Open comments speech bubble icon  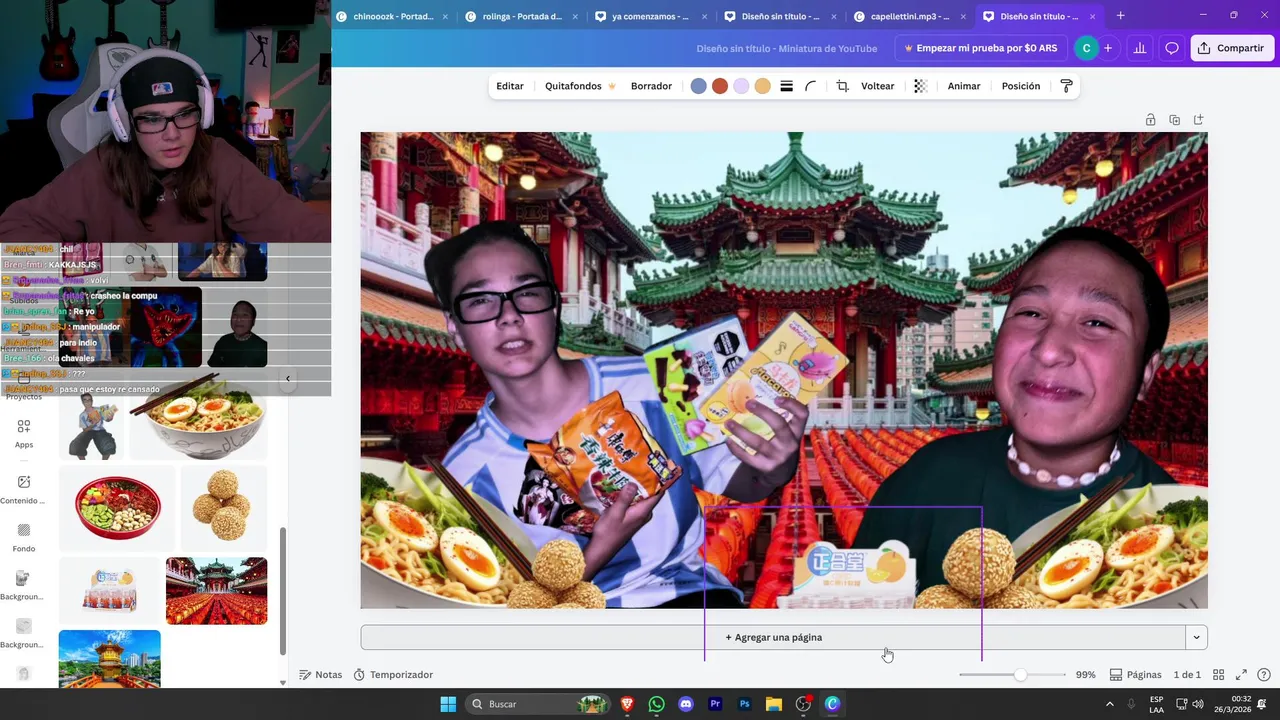[x=1172, y=48]
